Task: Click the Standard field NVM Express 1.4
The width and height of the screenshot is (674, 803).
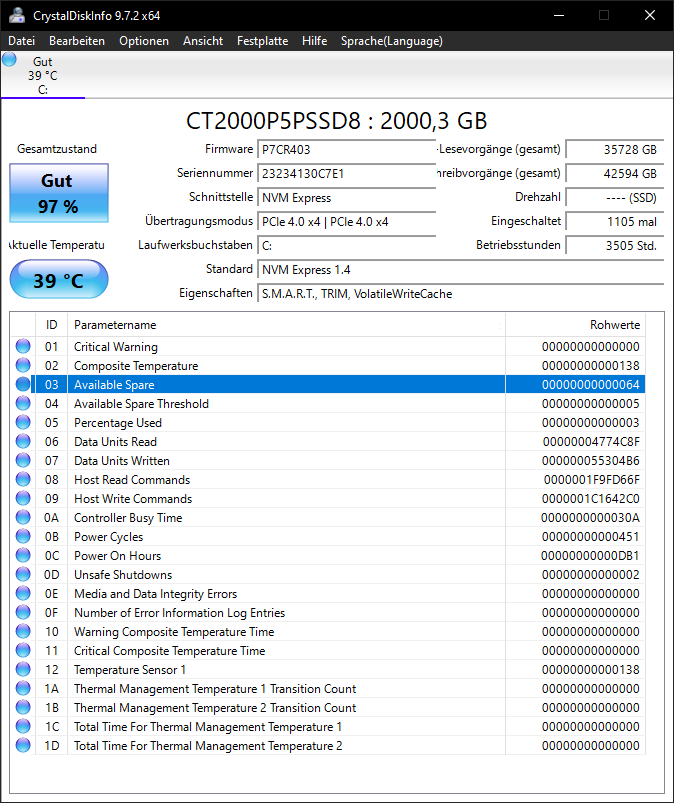Action: (460, 270)
